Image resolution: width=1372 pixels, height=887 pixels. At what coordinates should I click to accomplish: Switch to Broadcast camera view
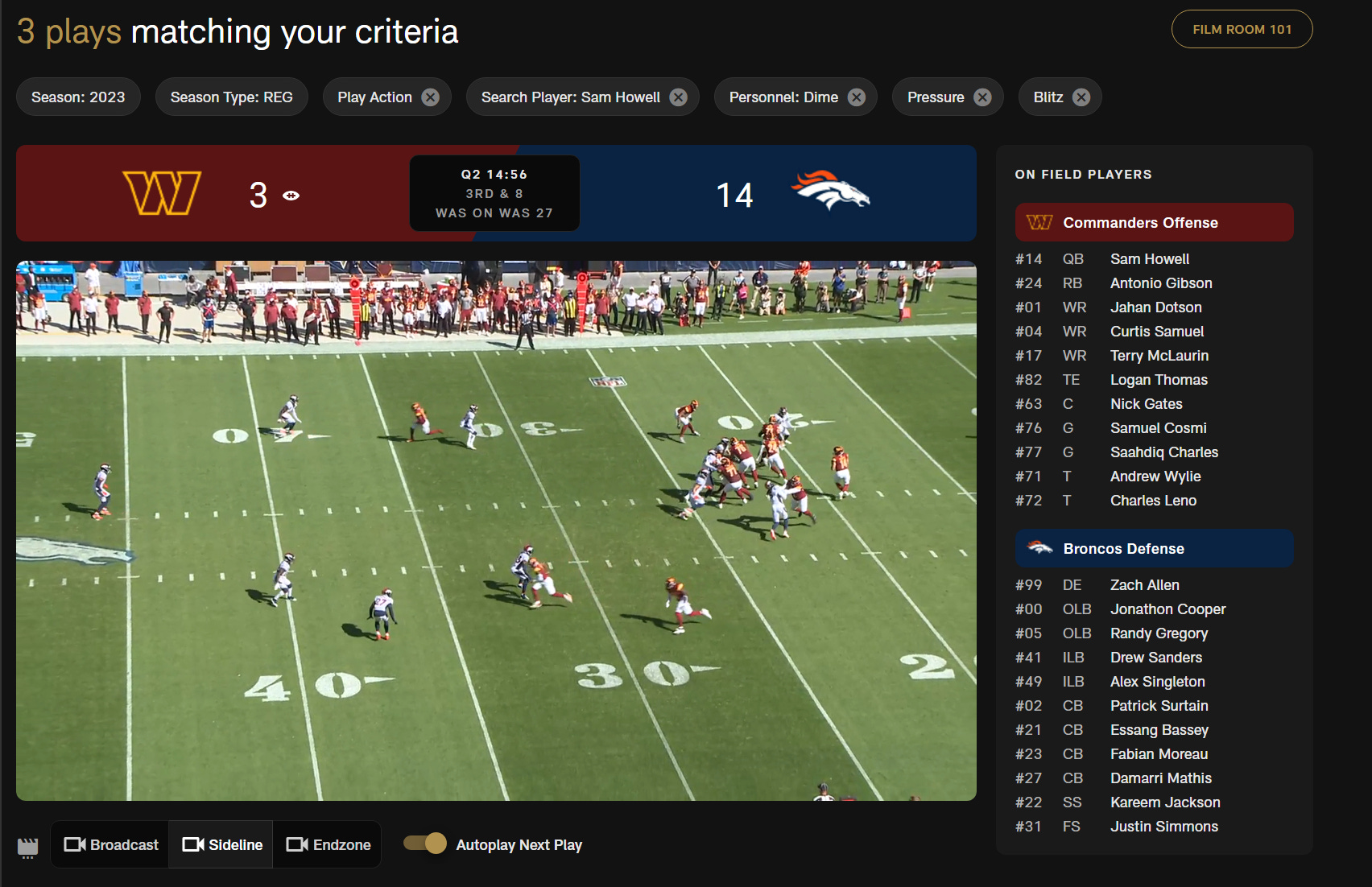[110, 844]
